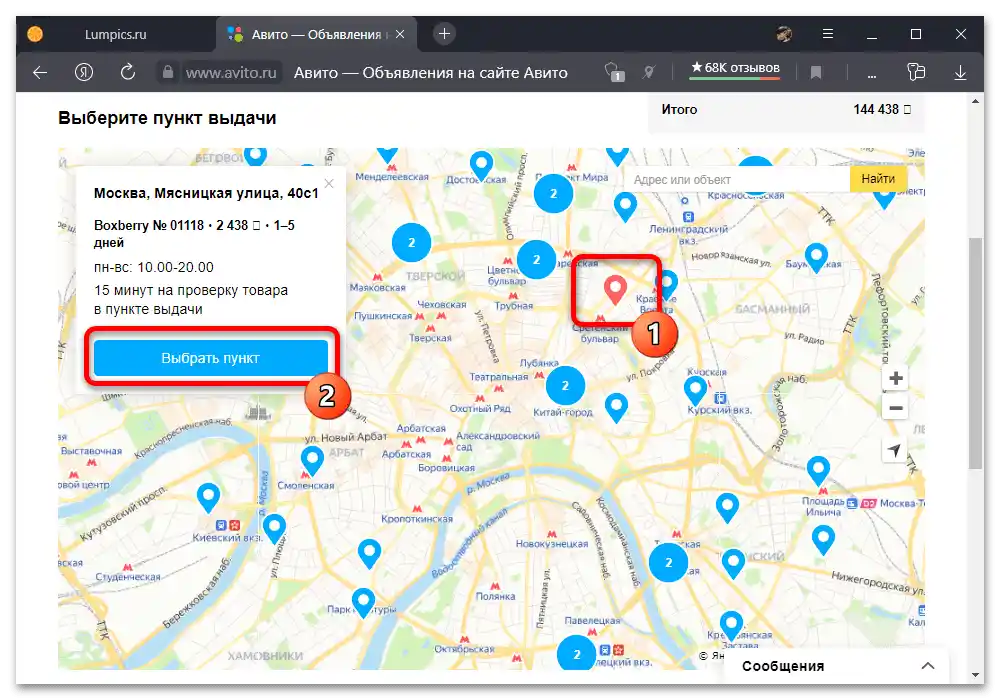Close the Авито — Объявления tab
This screenshot has height=700, width=1000.
point(400,34)
